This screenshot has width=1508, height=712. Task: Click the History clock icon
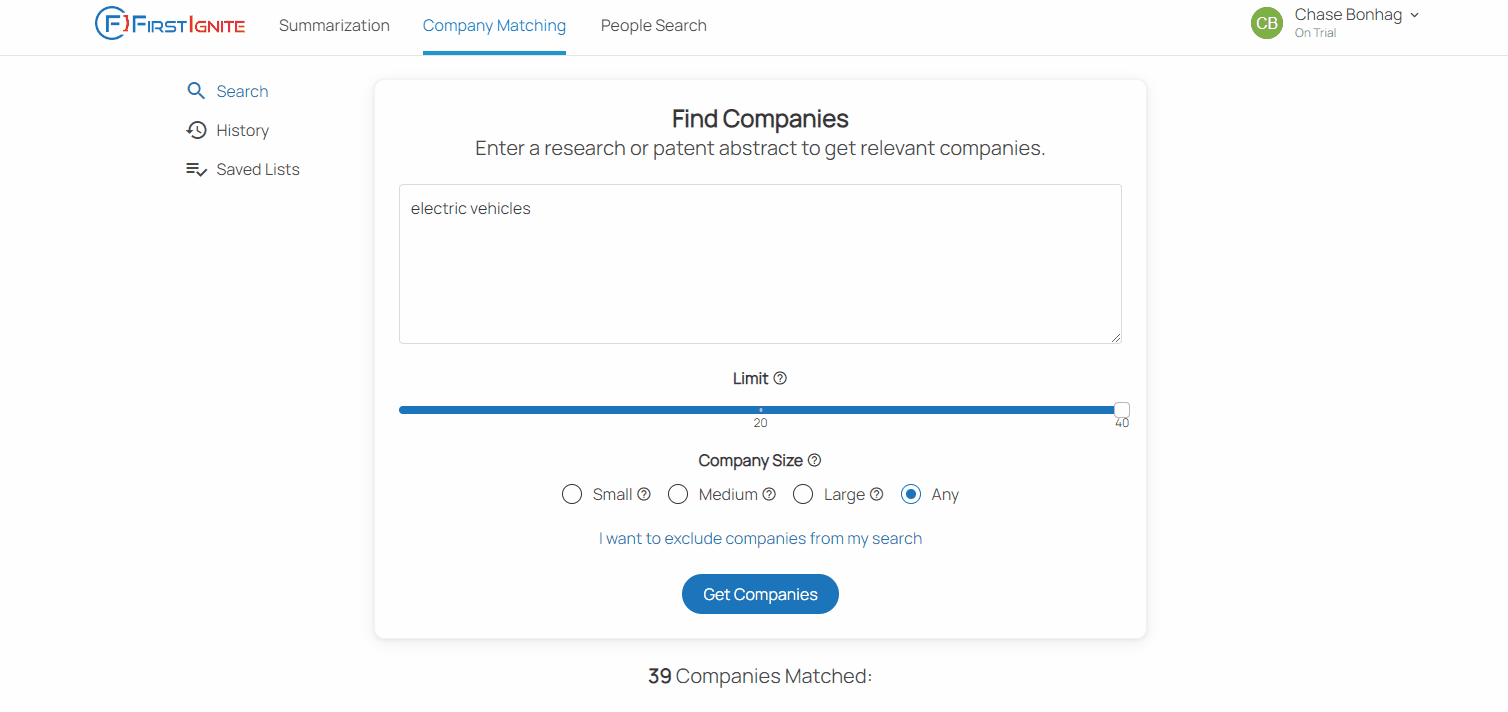coord(196,130)
